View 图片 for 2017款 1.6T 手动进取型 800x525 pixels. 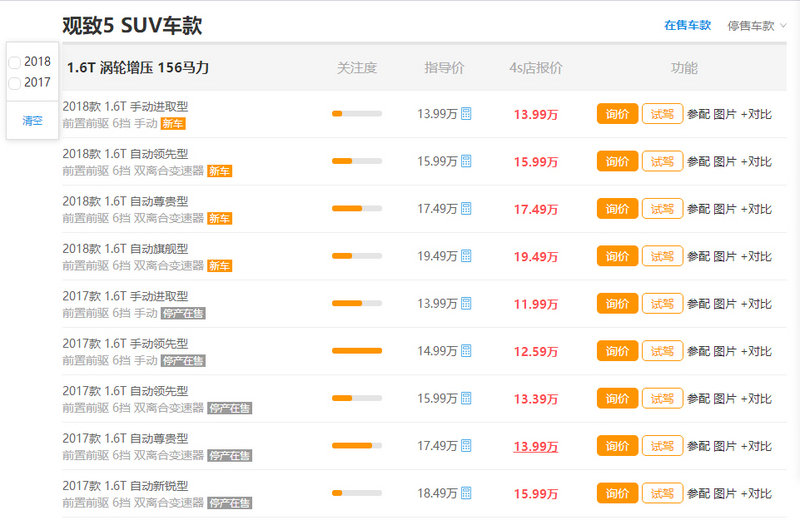[x=725, y=304]
